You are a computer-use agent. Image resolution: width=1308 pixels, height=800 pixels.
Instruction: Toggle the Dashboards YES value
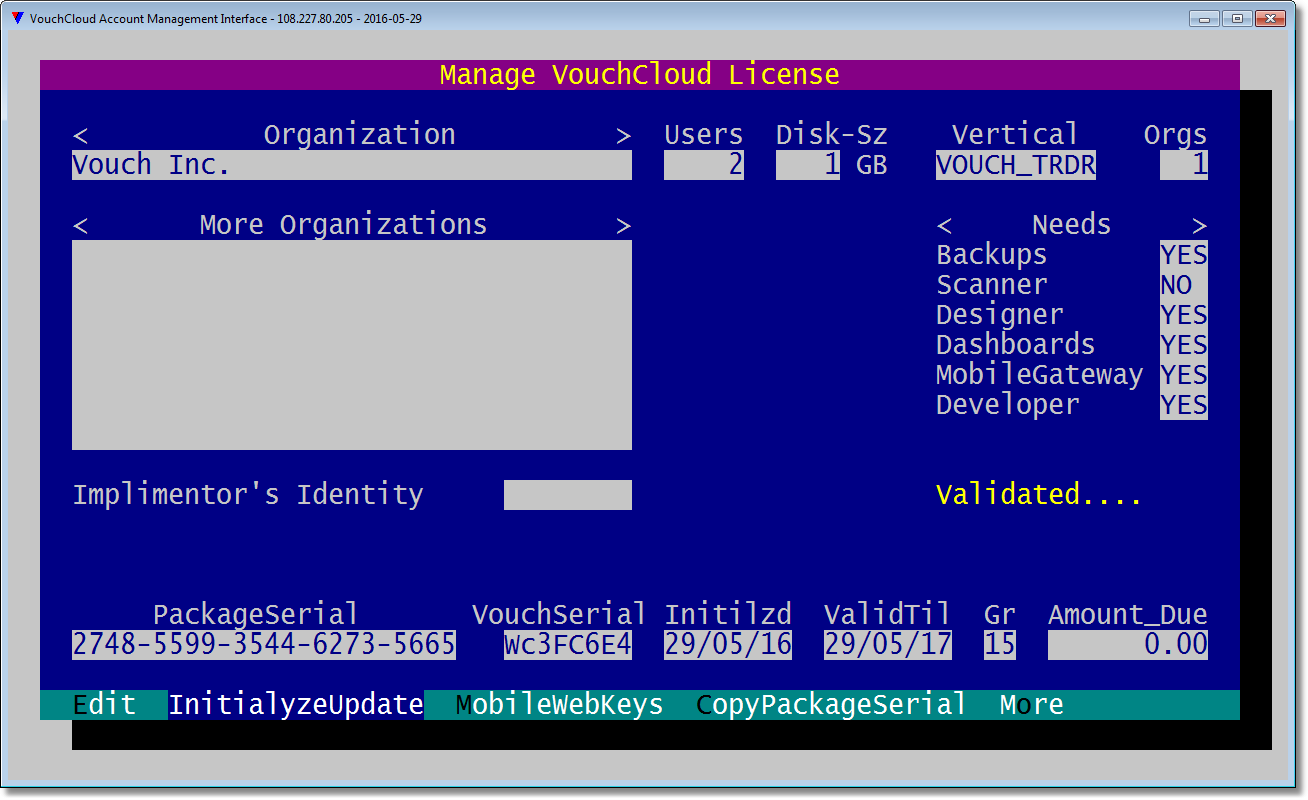[x=1184, y=345]
